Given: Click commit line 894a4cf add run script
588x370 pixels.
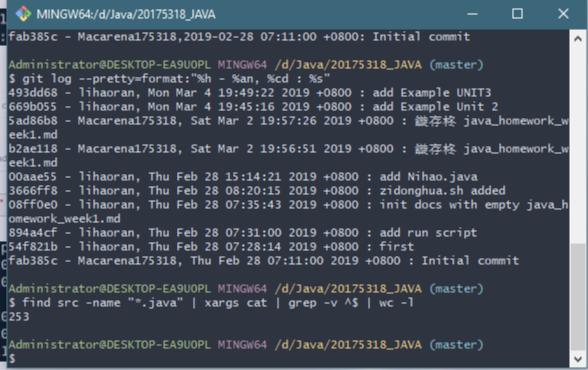Looking at the screenshot, I should [x=243, y=233].
